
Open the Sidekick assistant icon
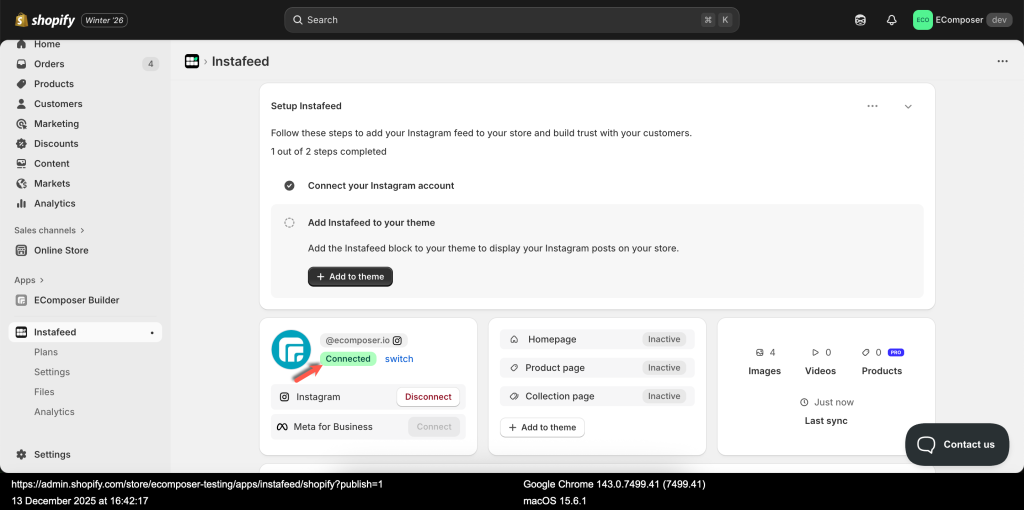coord(860,20)
